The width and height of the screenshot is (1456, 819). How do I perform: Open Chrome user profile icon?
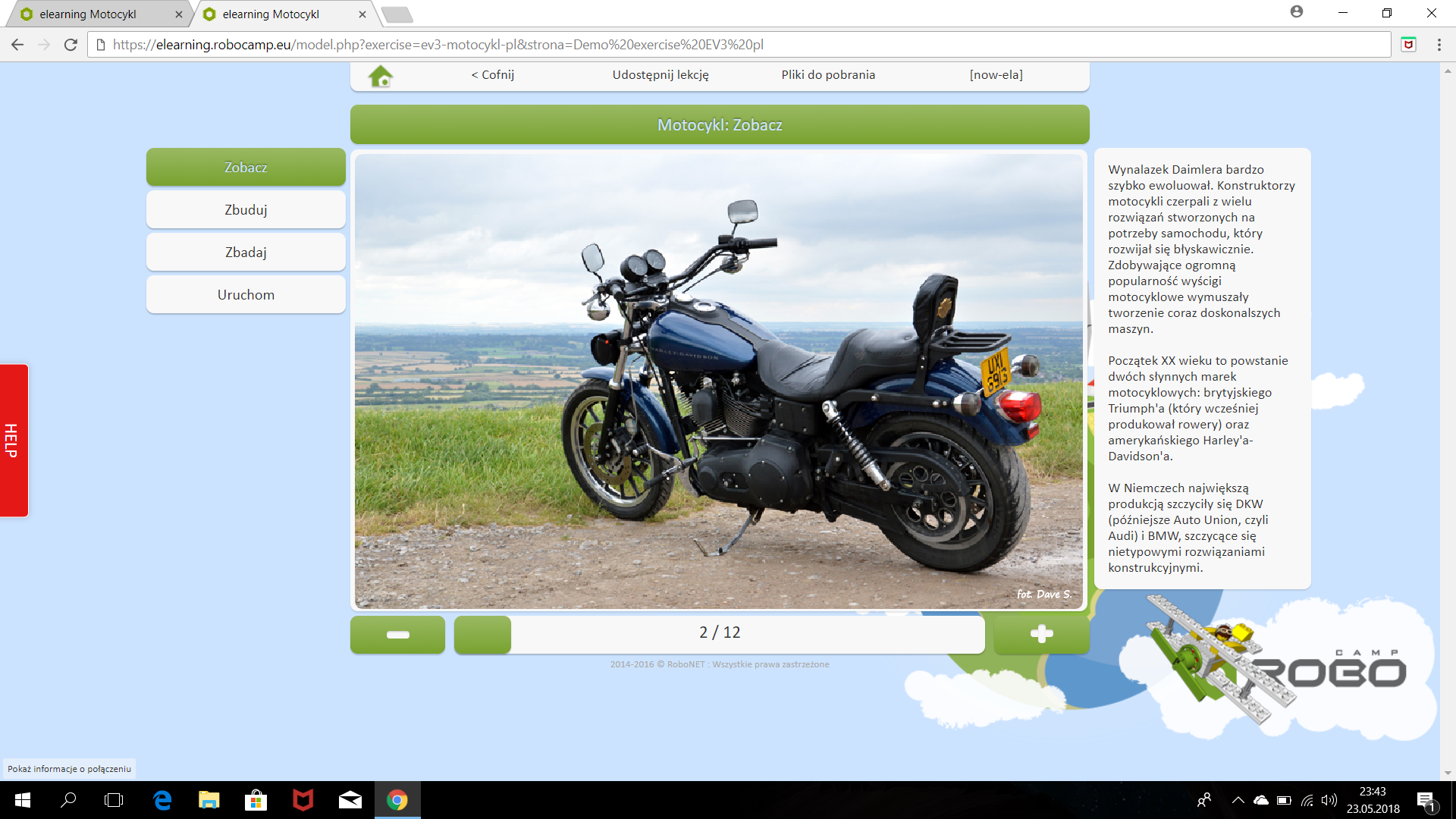click(x=1297, y=12)
